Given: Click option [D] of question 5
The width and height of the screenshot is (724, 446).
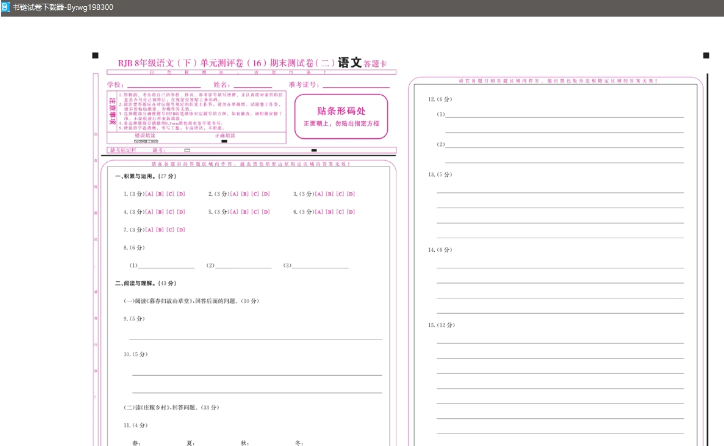Looking at the screenshot, I should click(x=266, y=212).
